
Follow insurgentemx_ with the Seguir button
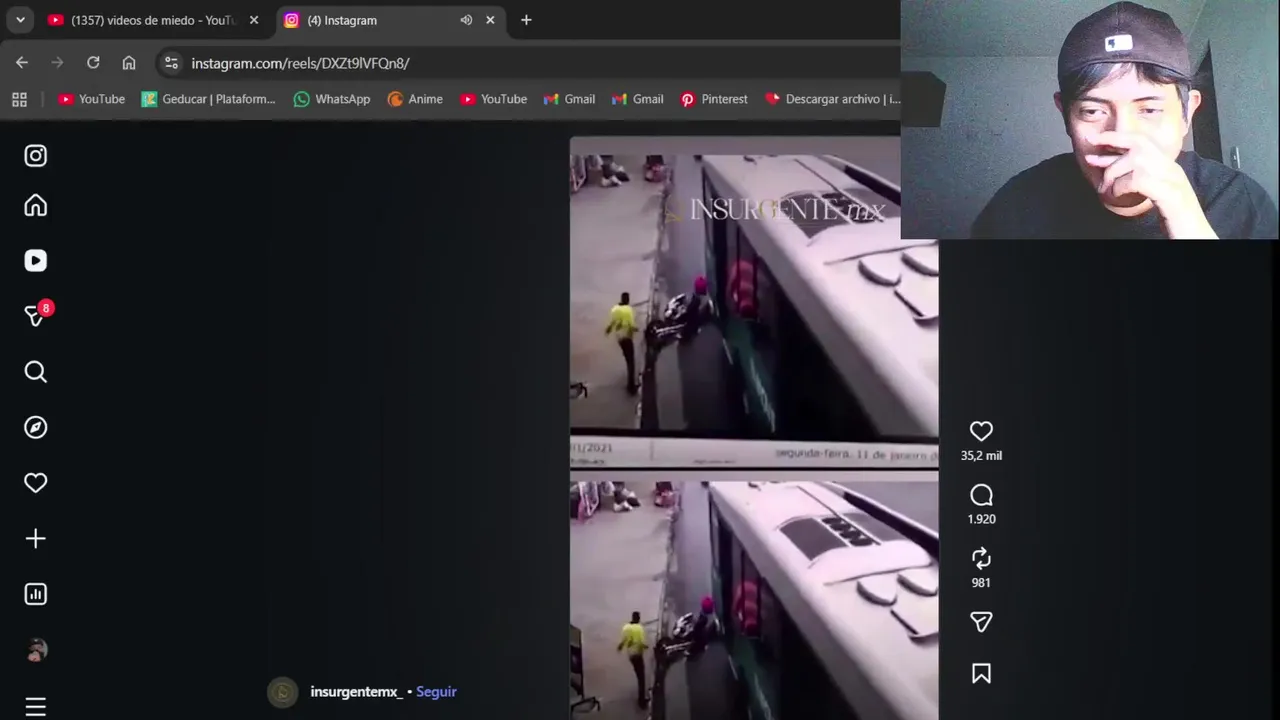click(x=436, y=692)
